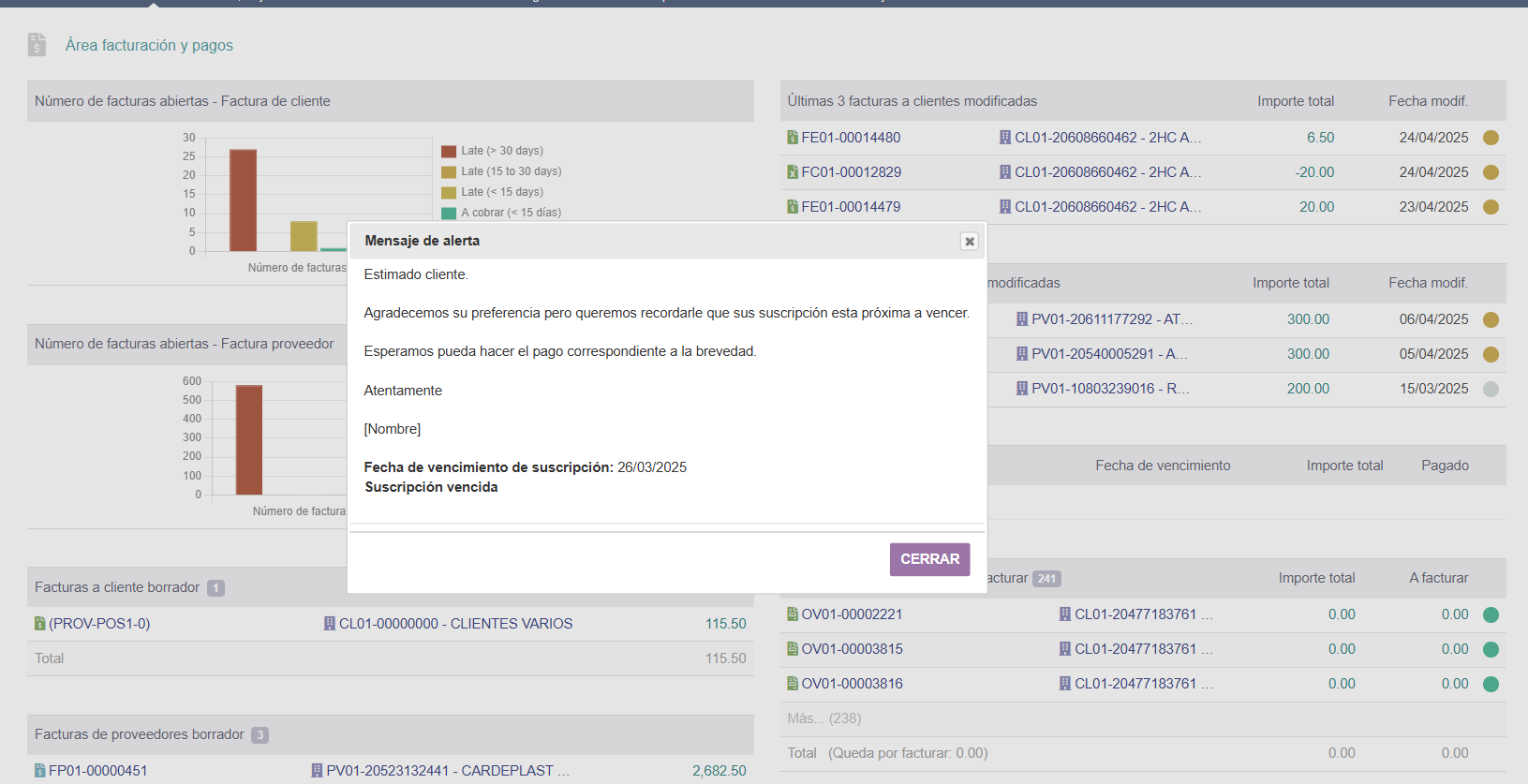
Task: Open invoice FE01-00014479
Action: [851, 207]
